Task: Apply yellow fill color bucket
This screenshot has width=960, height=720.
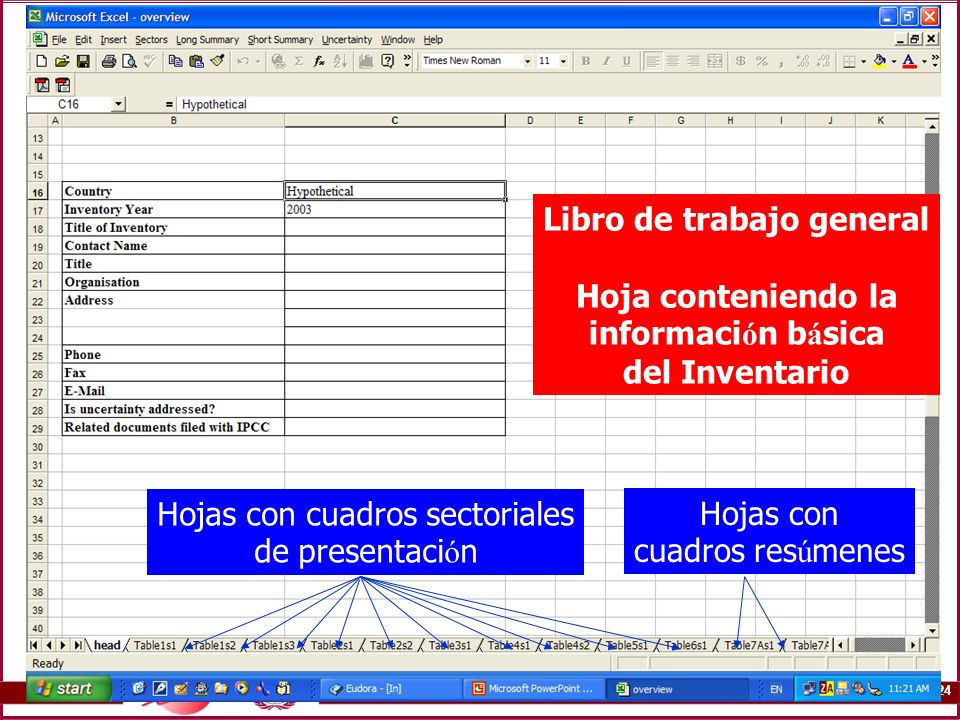Action: (x=880, y=61)
